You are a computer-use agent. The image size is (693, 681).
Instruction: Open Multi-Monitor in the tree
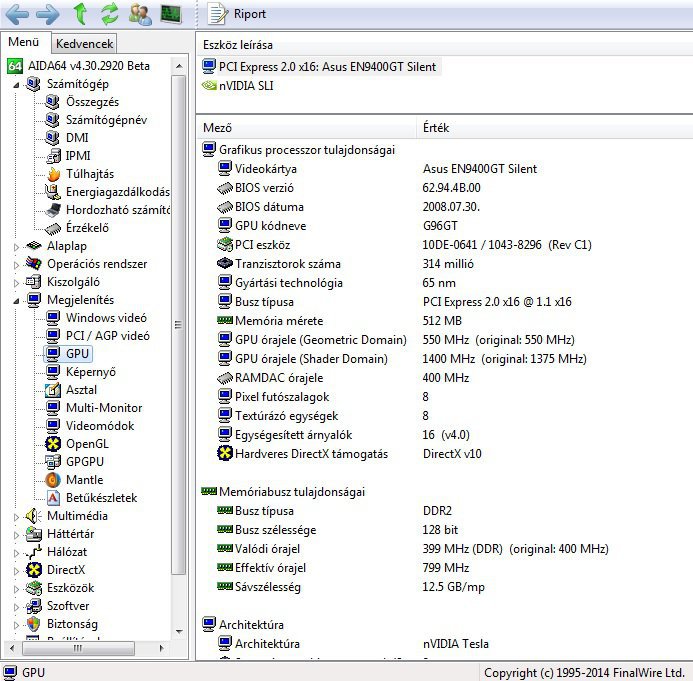(104, 408)
